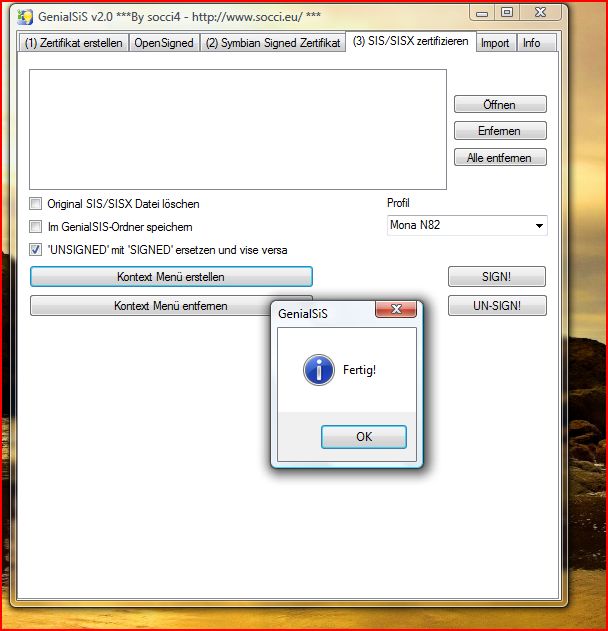The image size is (608, 631).
Task: Maximize the GenialSiS main window
Action: tap(507, 13)
